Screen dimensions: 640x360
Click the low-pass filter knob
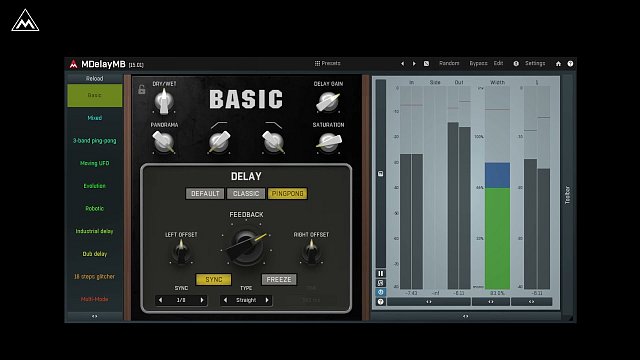(x=273, y=142)
